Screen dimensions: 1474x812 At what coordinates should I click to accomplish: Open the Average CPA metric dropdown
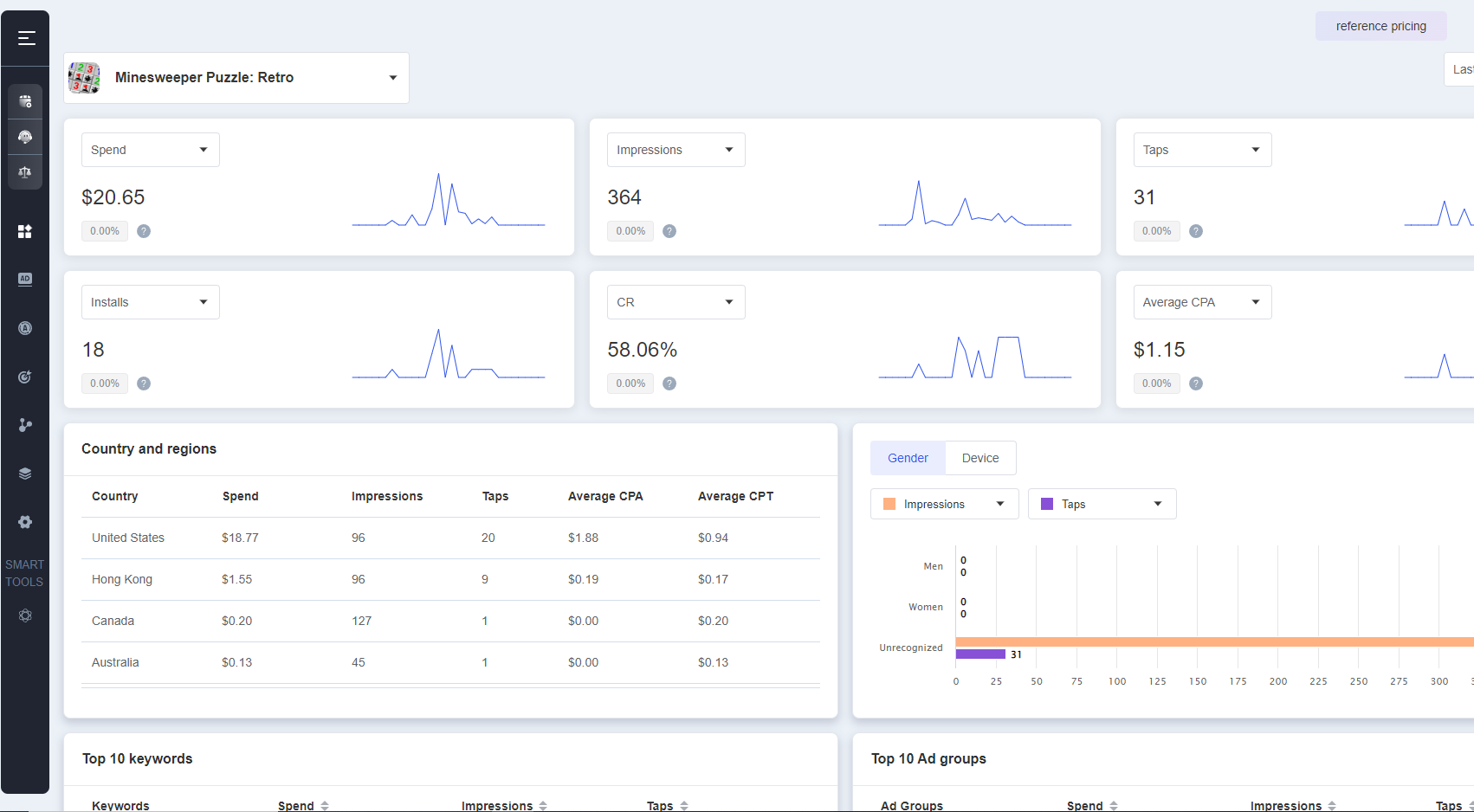pyautogui.click(x=1203, y=302)
